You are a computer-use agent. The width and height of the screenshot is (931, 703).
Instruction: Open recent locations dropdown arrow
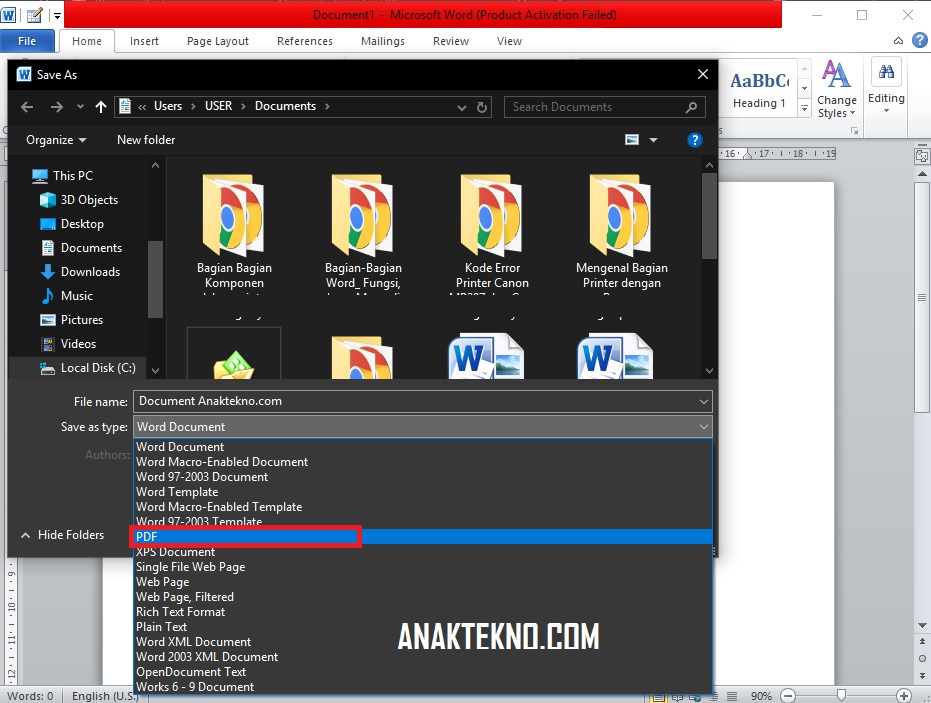pyautogui.click(x=80, y=107)
